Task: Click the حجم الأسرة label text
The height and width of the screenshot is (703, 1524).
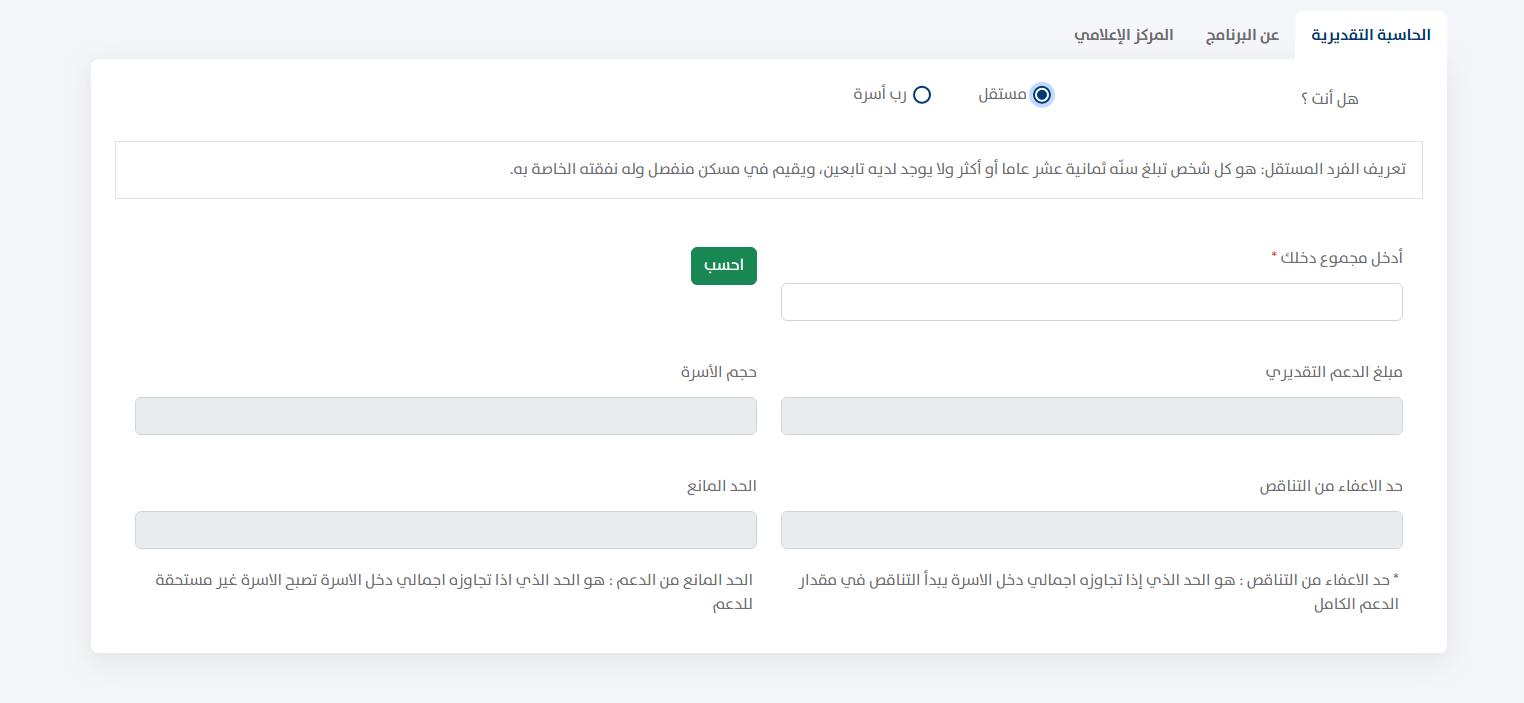Action: pyautogui.click(x=719, y=372)
